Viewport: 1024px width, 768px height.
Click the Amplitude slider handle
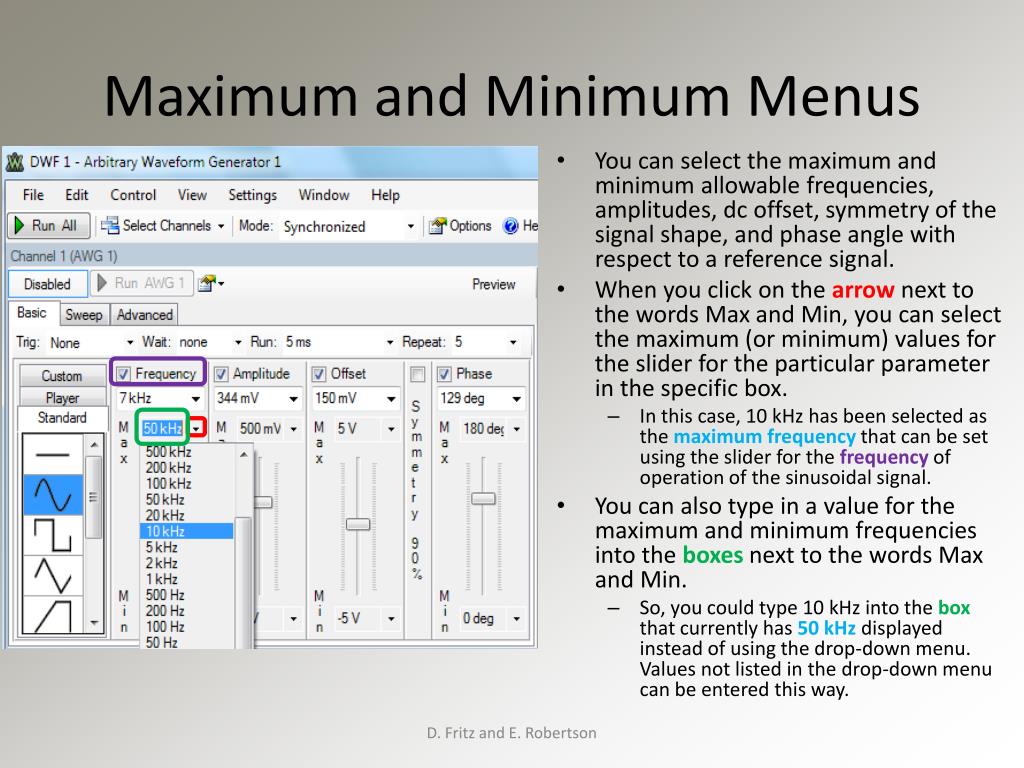tap(263, 502)
